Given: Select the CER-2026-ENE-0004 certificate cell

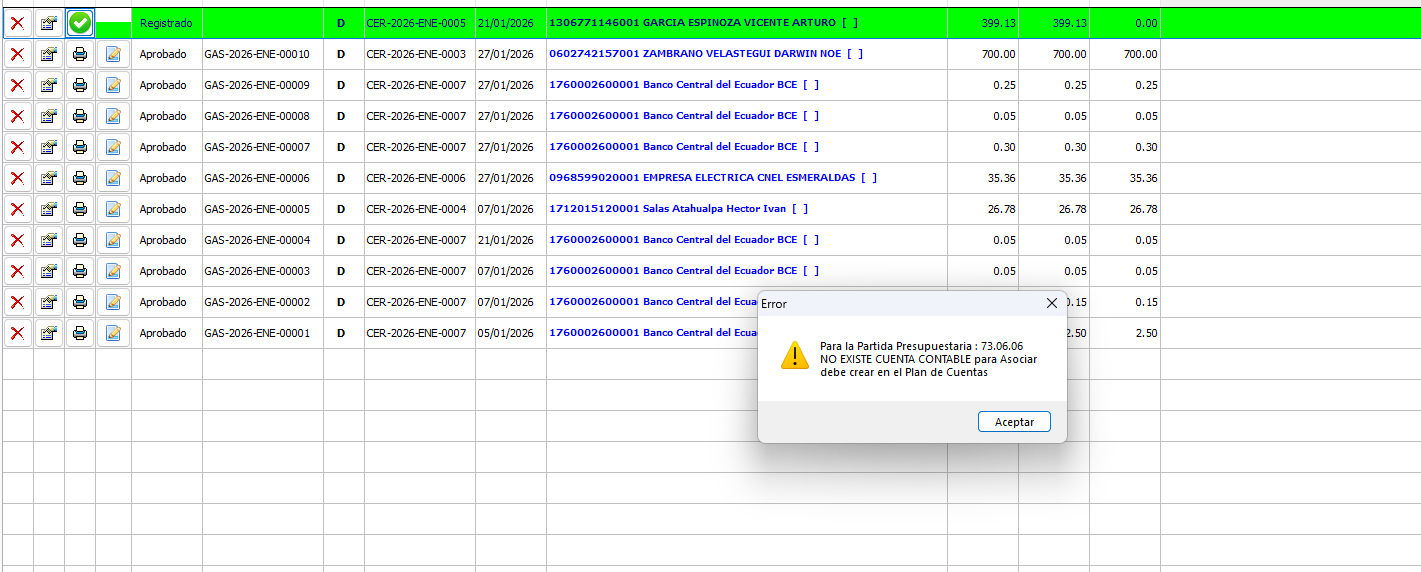Looking at the screenshot, I should [417, 209].
